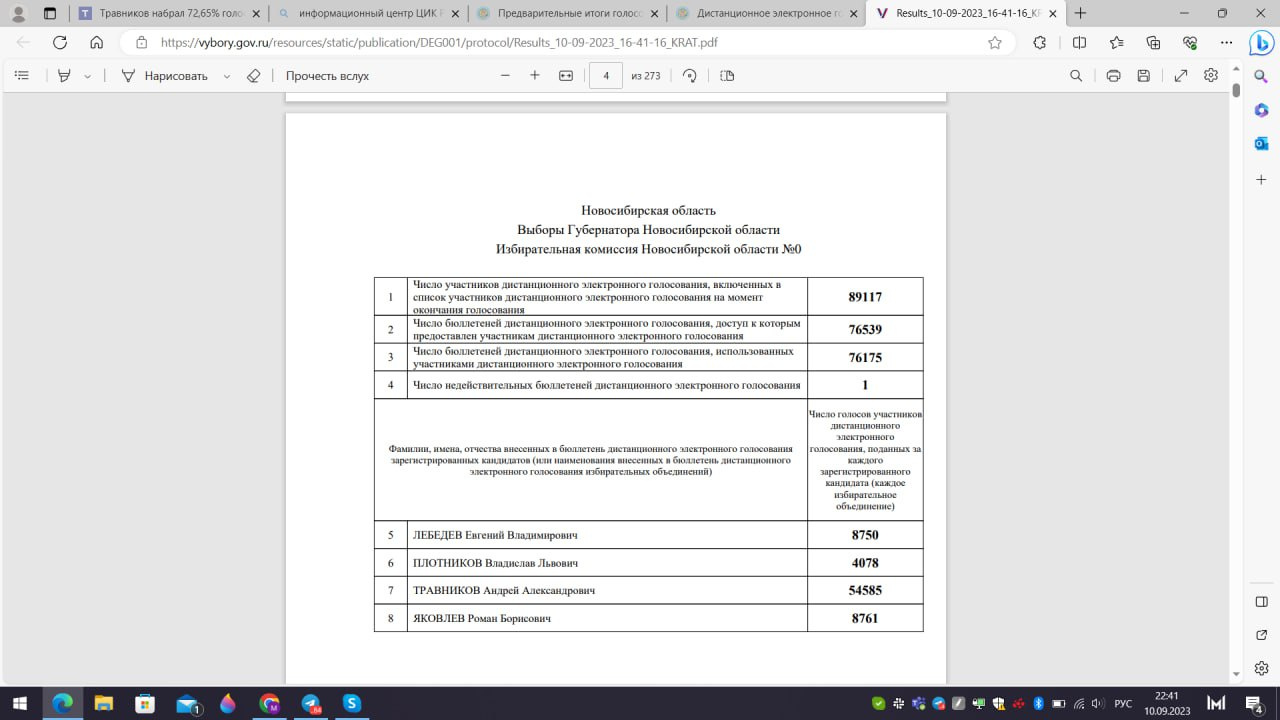
Task: Expand the highlight tool options arrow
Action: [x=88, y=76]
